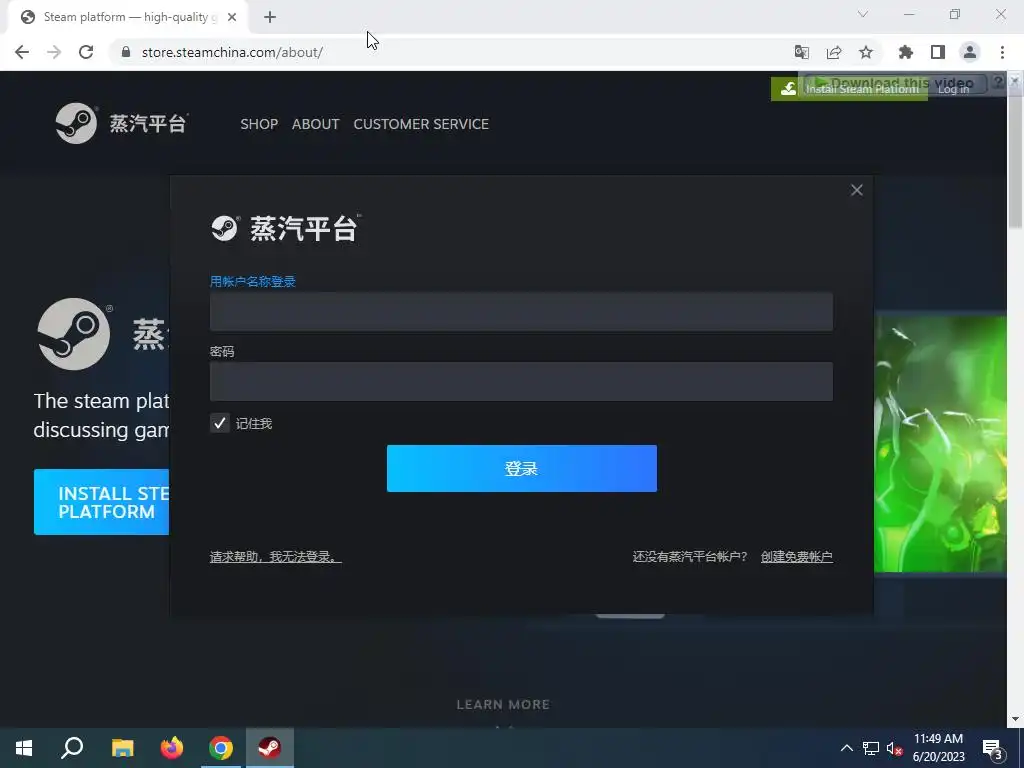Image resolution: width=1024 pixels, height=768 pixels.
Task: View site security lock info
Action: click(x=126, y=52)
